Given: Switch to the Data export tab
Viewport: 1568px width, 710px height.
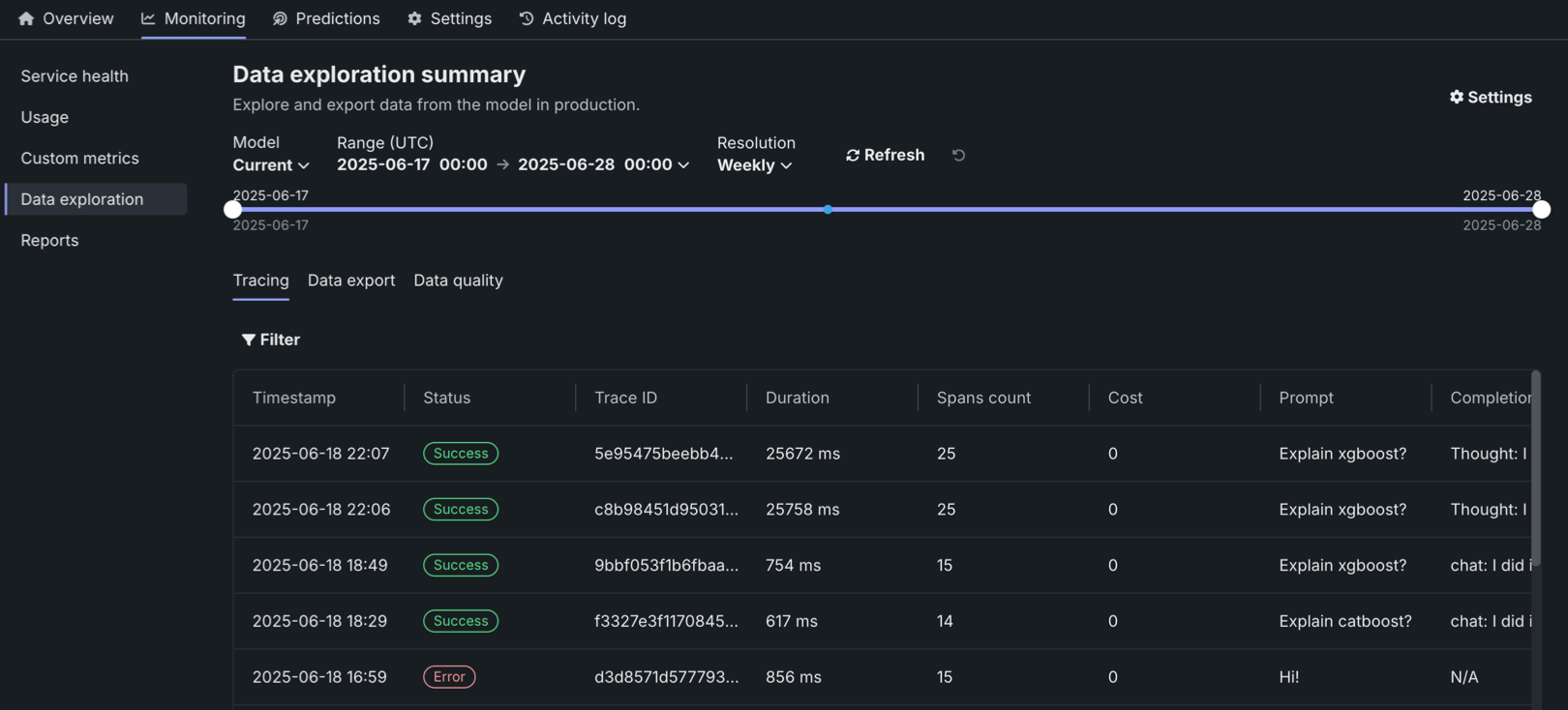Looking at the screenshot, I should click(351, 281).
